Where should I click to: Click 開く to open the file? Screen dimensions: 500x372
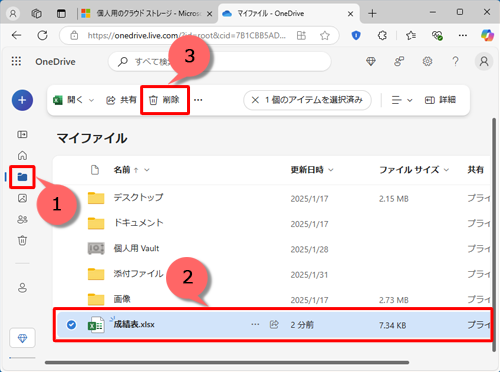pyautogui.click(x=68, y=100)
